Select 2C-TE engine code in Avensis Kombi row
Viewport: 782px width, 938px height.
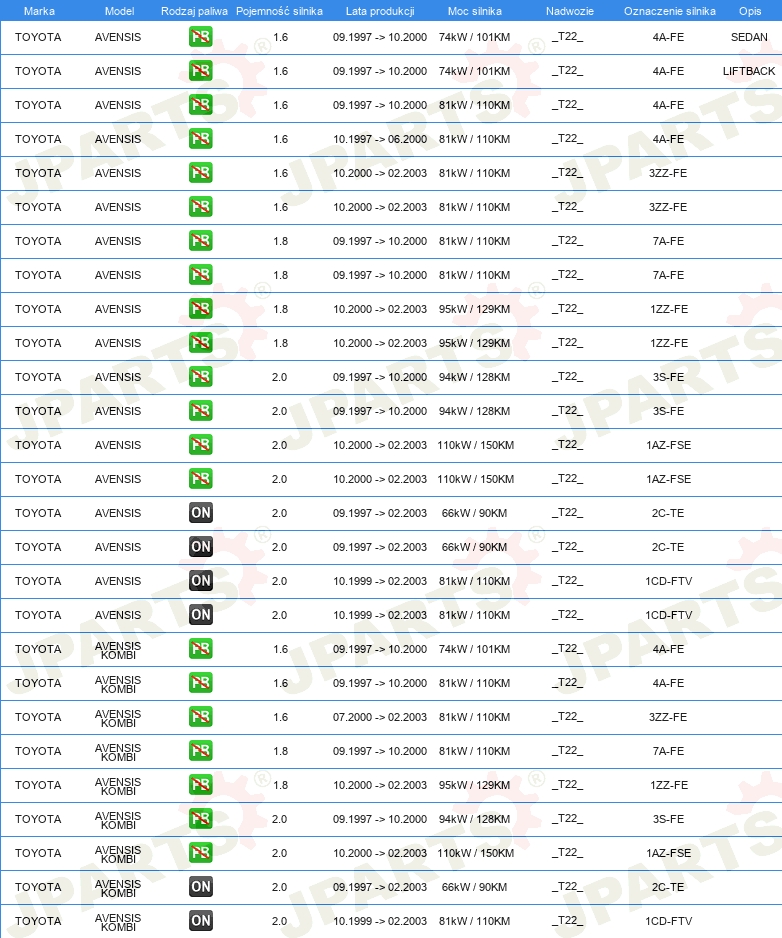(x=668, y=887)
